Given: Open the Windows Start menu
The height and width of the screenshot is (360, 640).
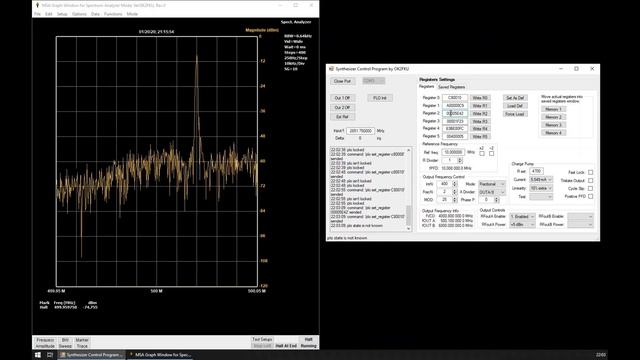Looking at the screenshot, I should (38, 355).
